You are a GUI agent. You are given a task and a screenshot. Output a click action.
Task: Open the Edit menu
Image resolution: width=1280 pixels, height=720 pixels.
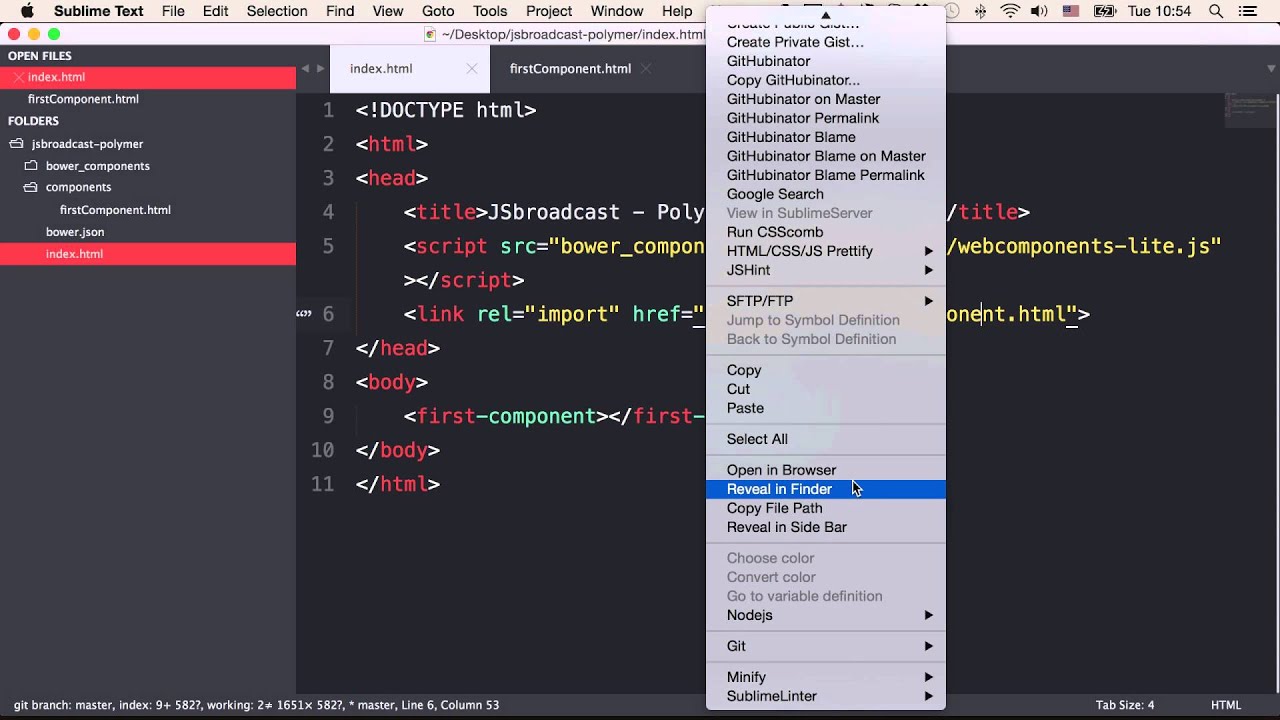pyautogui.click(x=215, y=11)
